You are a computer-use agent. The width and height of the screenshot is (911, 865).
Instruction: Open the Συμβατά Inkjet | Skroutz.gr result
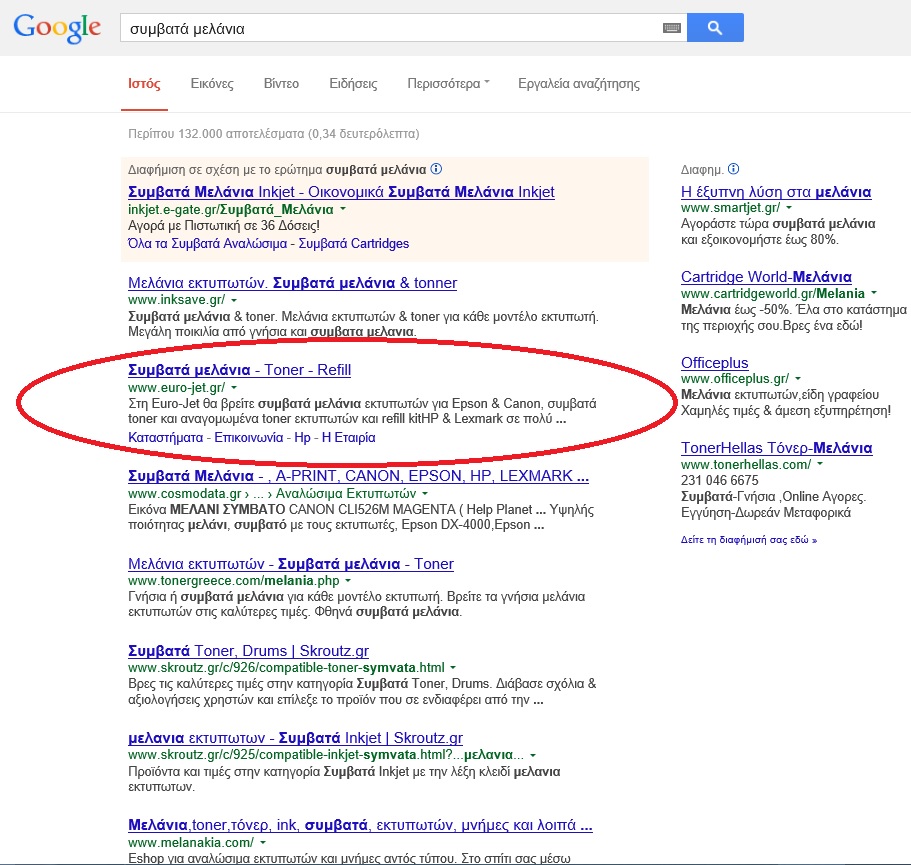click(295, 738)
